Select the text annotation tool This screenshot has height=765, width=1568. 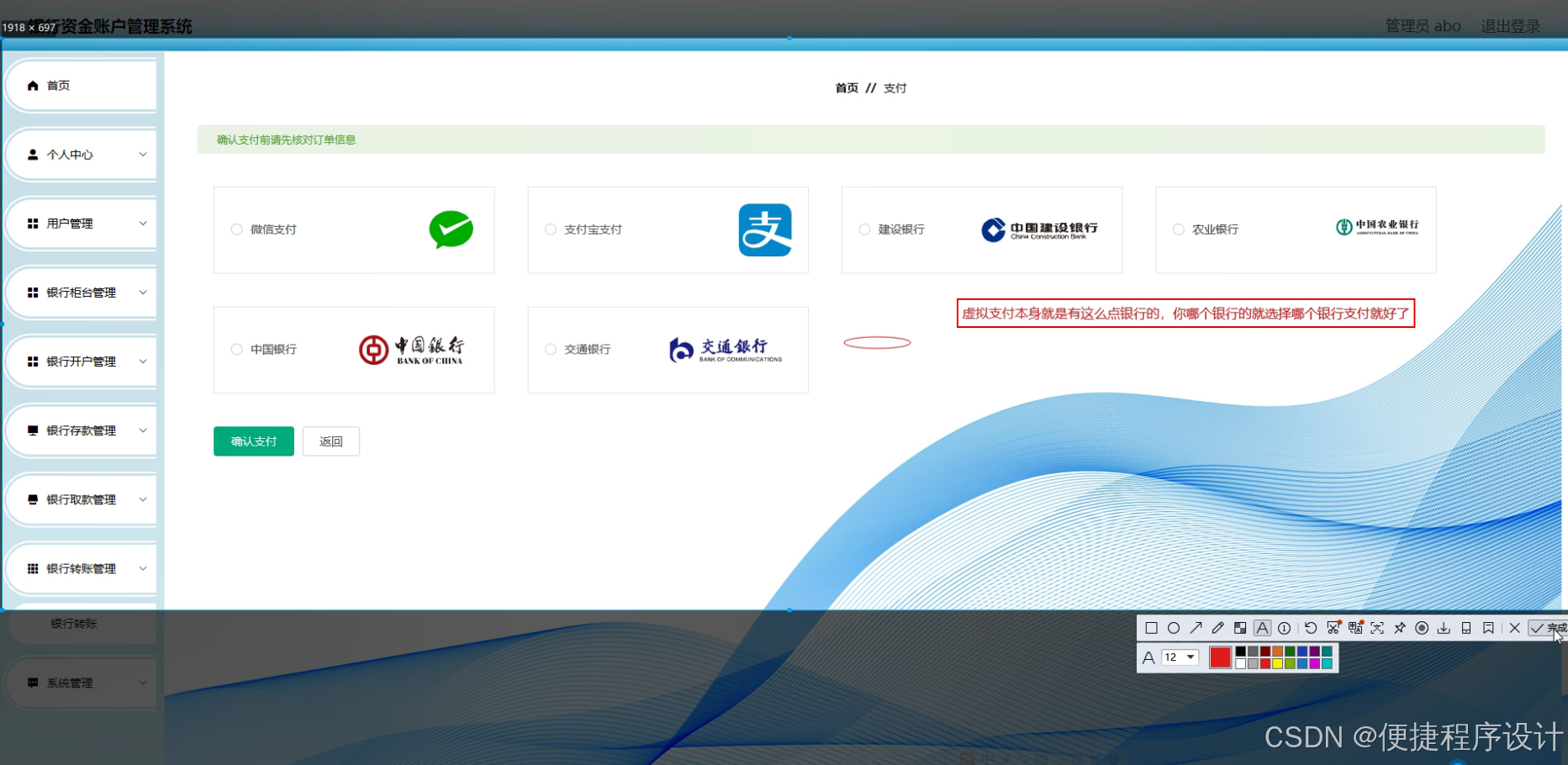click(1262, 628)
